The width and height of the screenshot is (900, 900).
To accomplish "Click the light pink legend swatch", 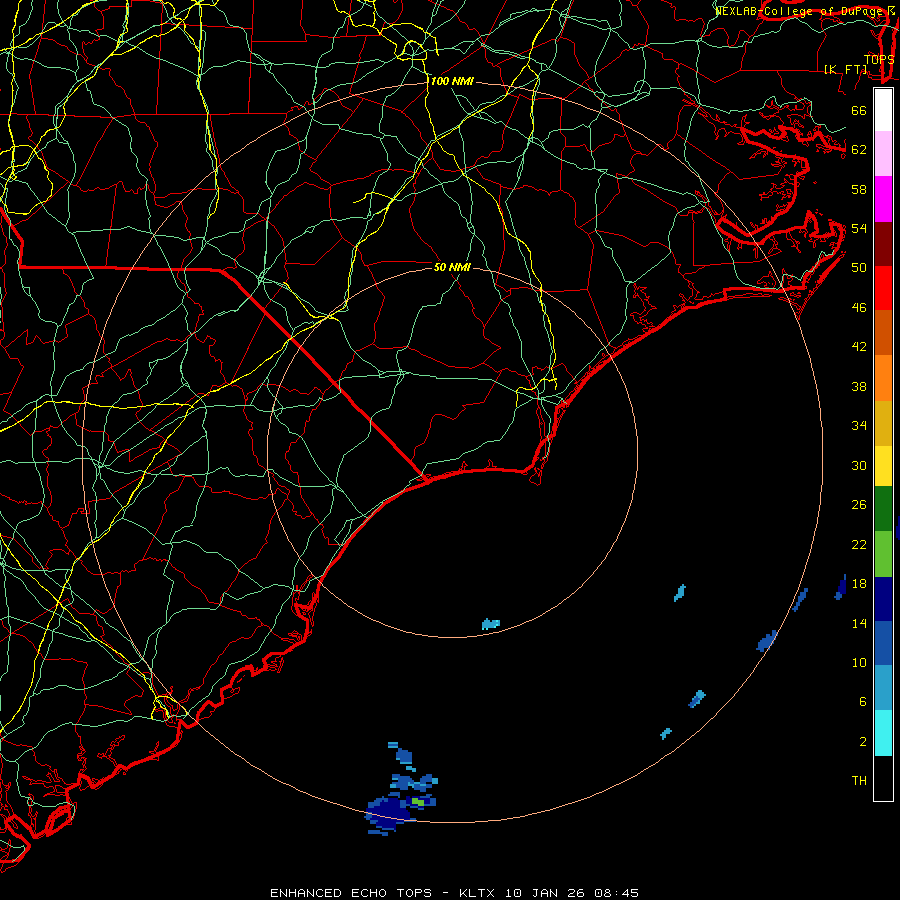I will [883, 154].
